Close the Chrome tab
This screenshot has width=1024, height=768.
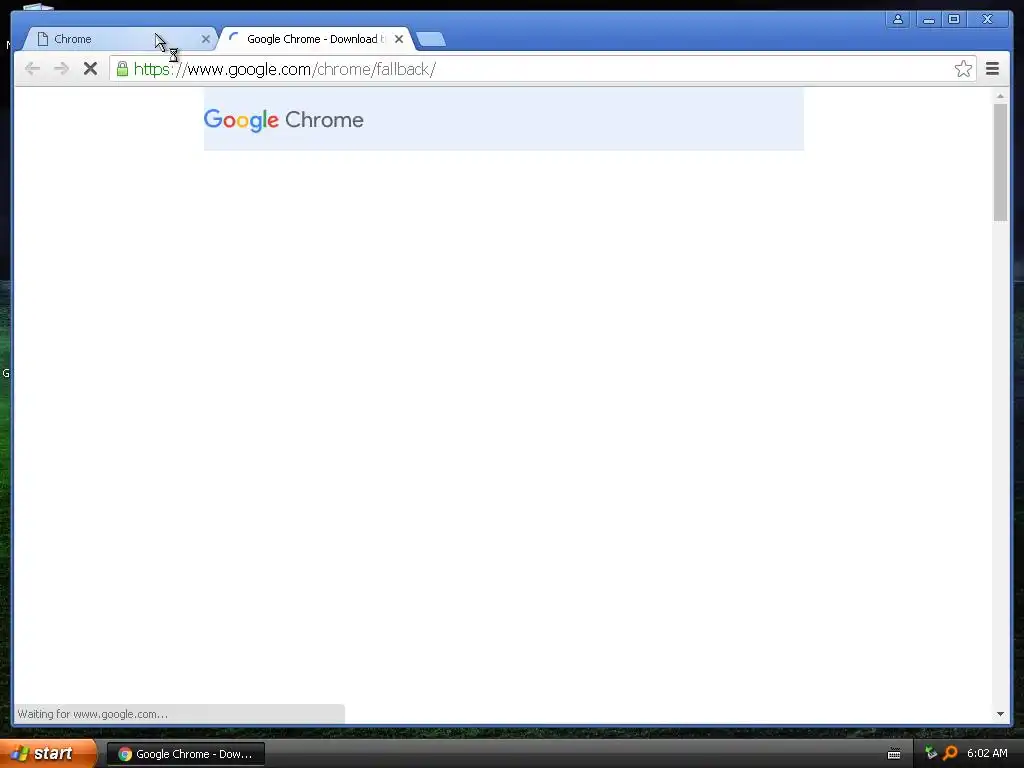point(206,39)
